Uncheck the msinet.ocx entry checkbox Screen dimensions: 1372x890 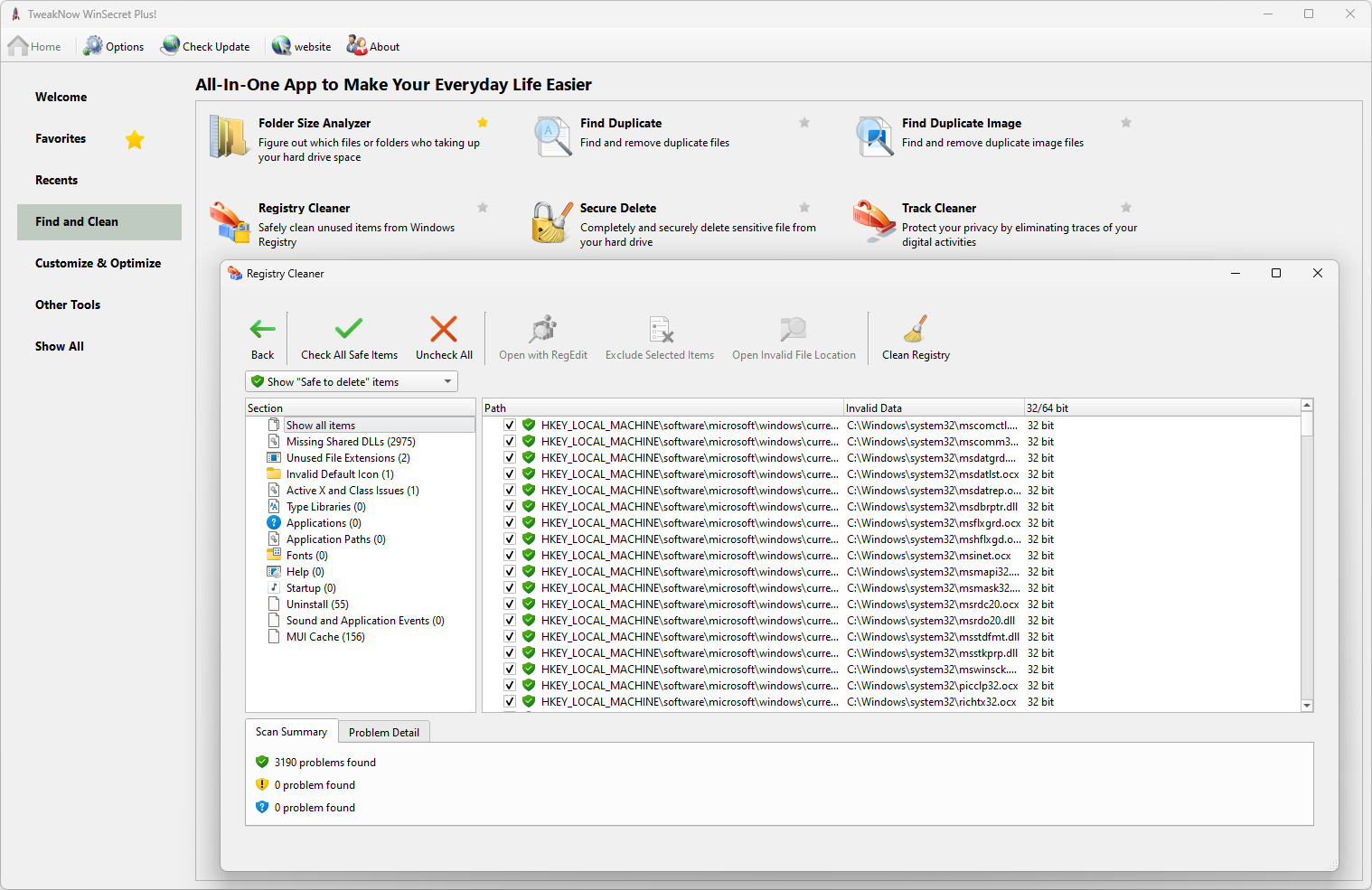[510, 556]
